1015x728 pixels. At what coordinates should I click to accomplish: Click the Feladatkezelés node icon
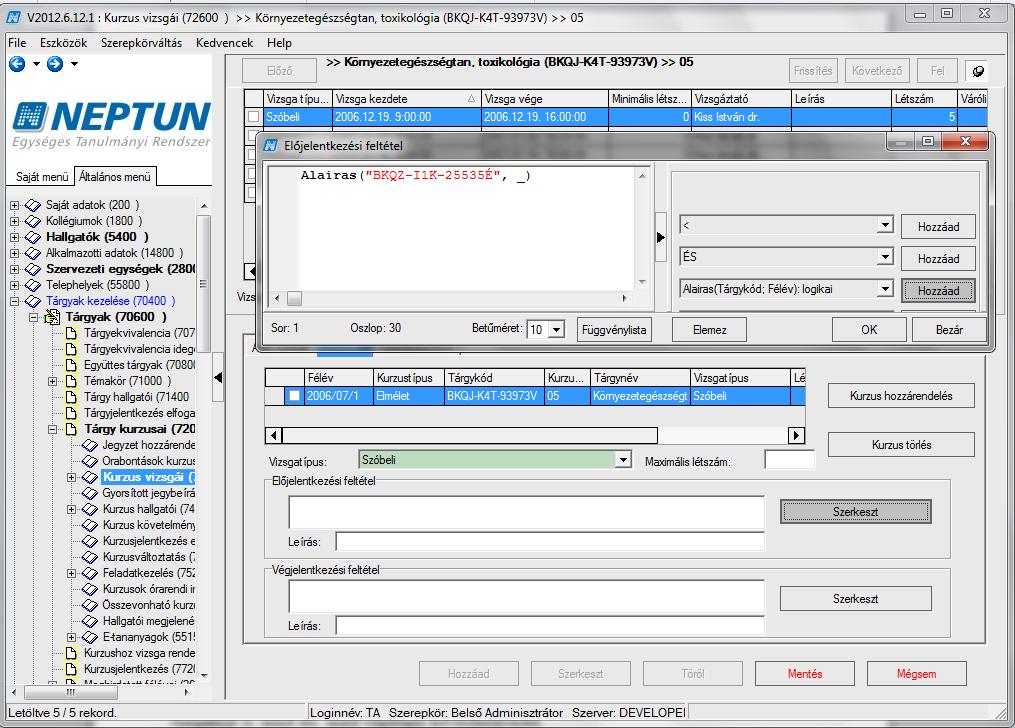[x=90, y=573]
